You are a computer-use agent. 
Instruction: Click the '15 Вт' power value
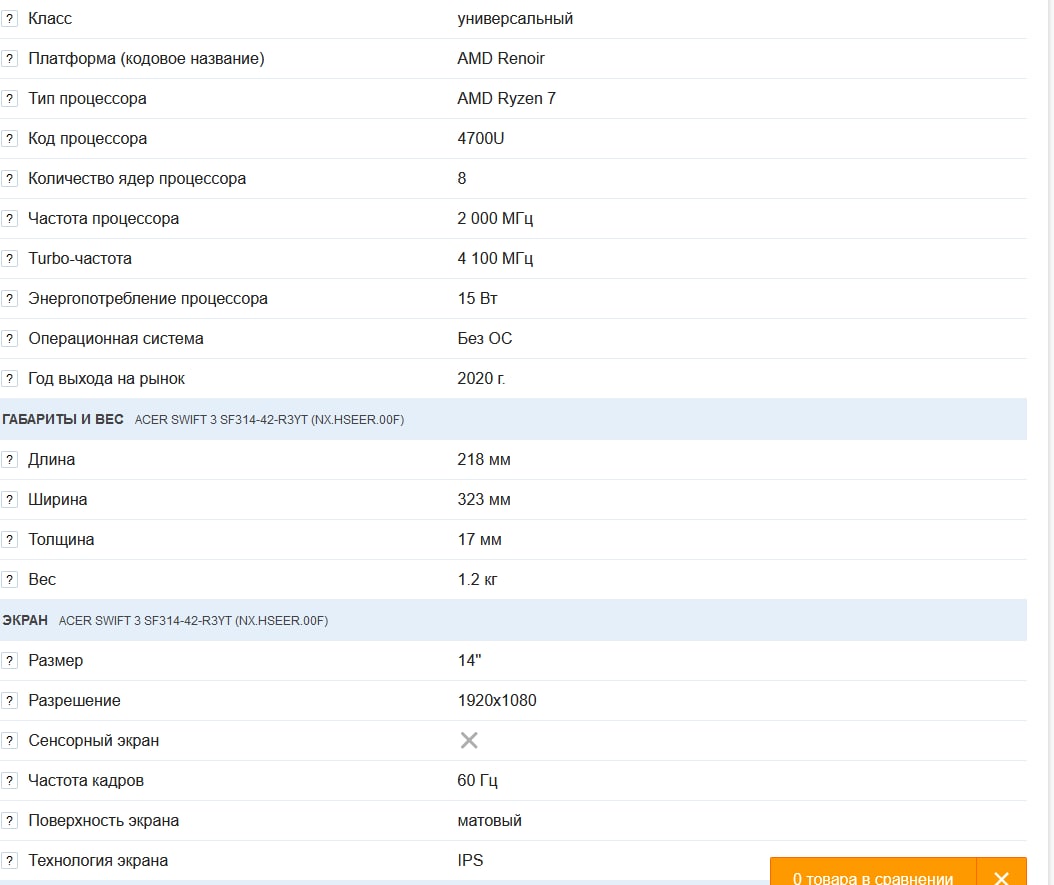[477, 298]
